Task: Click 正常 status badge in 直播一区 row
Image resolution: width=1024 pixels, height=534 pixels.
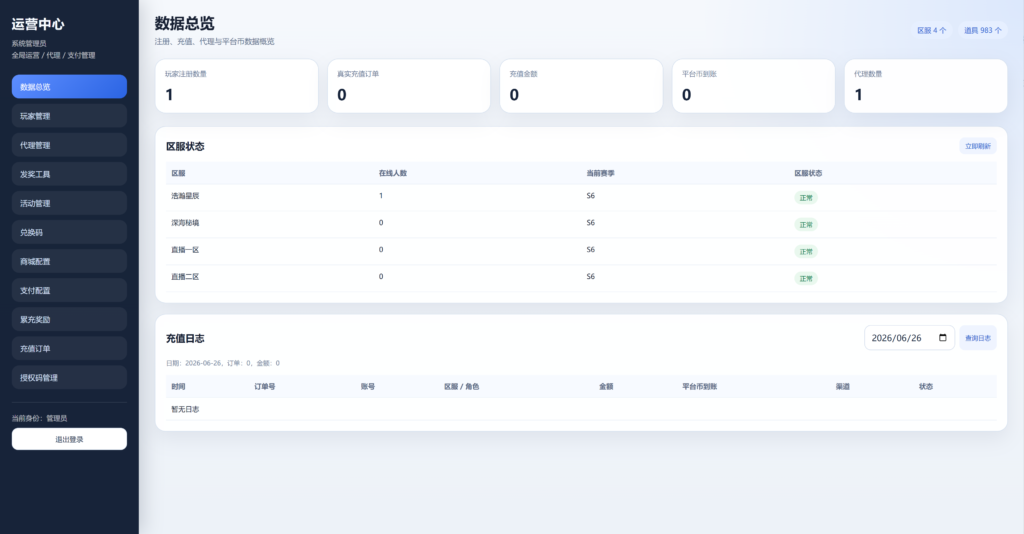Action: [806, 251]
